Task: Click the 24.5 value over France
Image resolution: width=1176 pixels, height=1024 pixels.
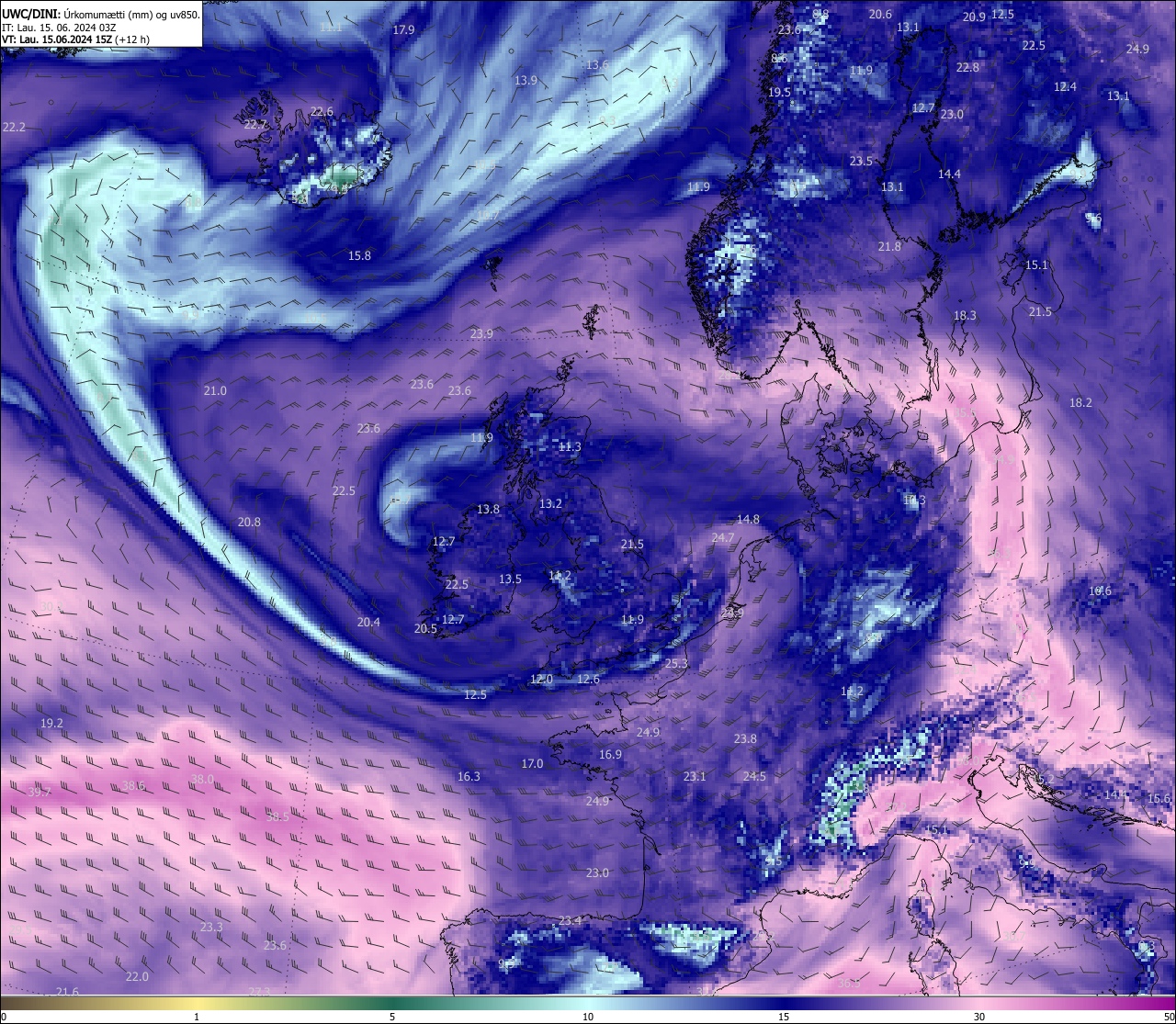Action: (754, 776)
